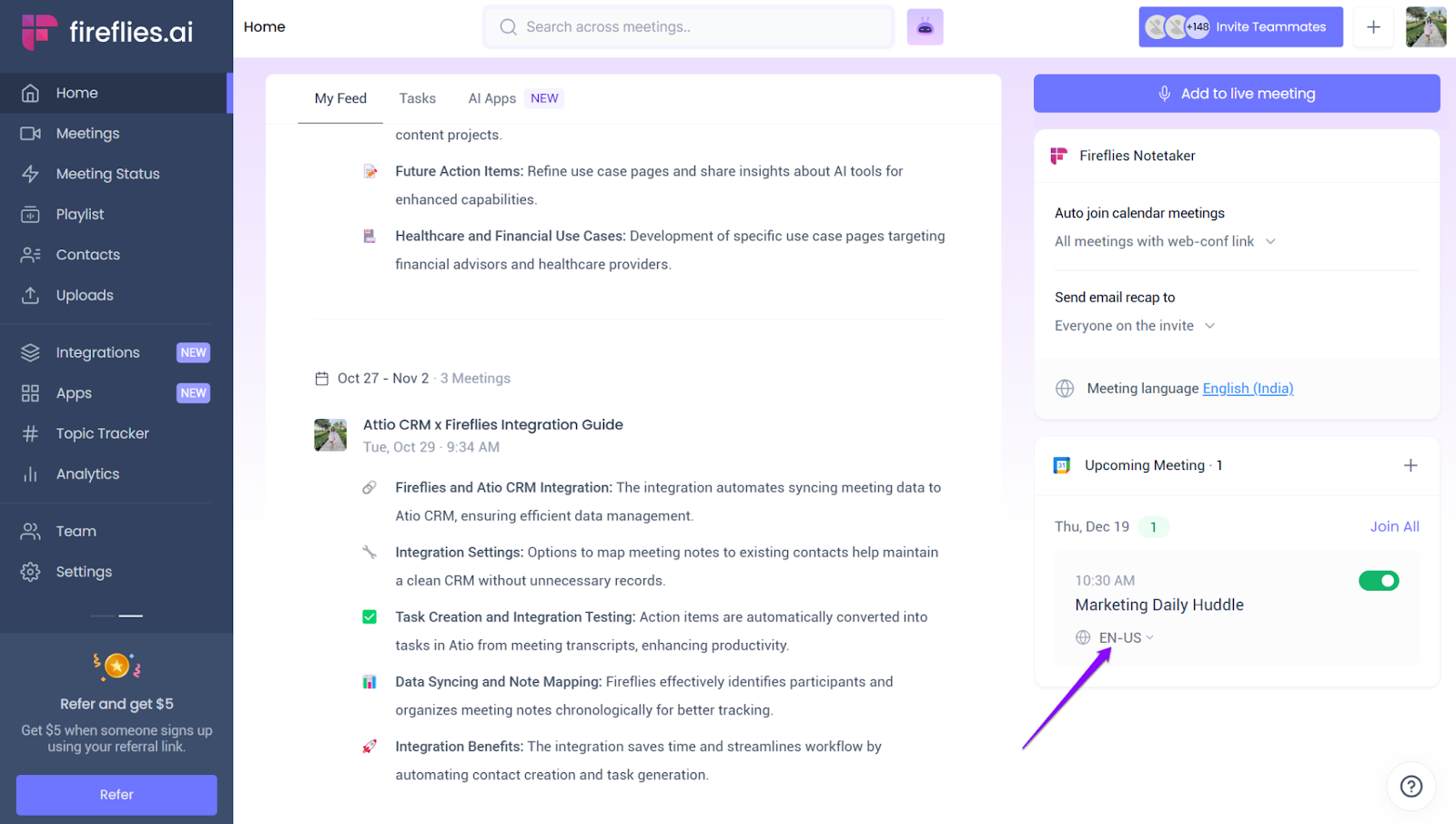1456x824 pixels.
Task: Click the Thu, Dec 19 date label
Action: (x=1091, y=526)
